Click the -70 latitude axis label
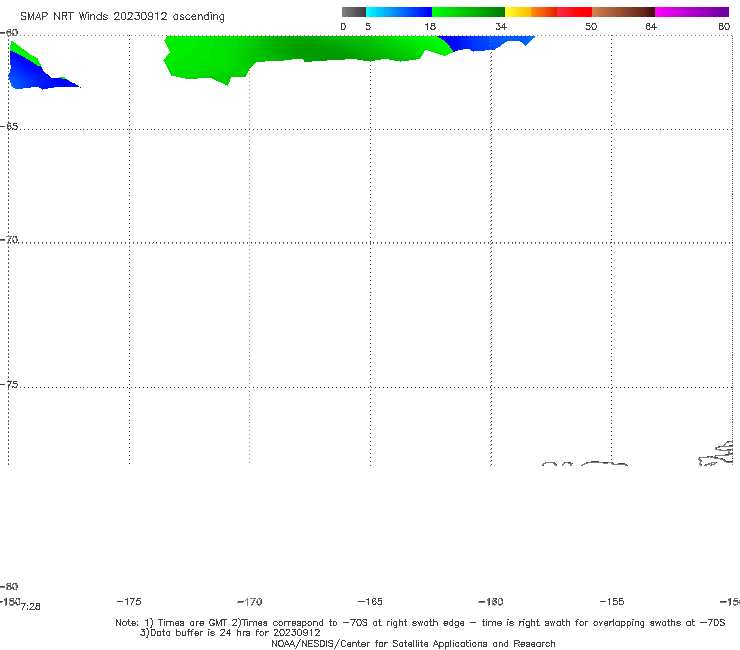This screenshot has height=650, width=740. 9,240
